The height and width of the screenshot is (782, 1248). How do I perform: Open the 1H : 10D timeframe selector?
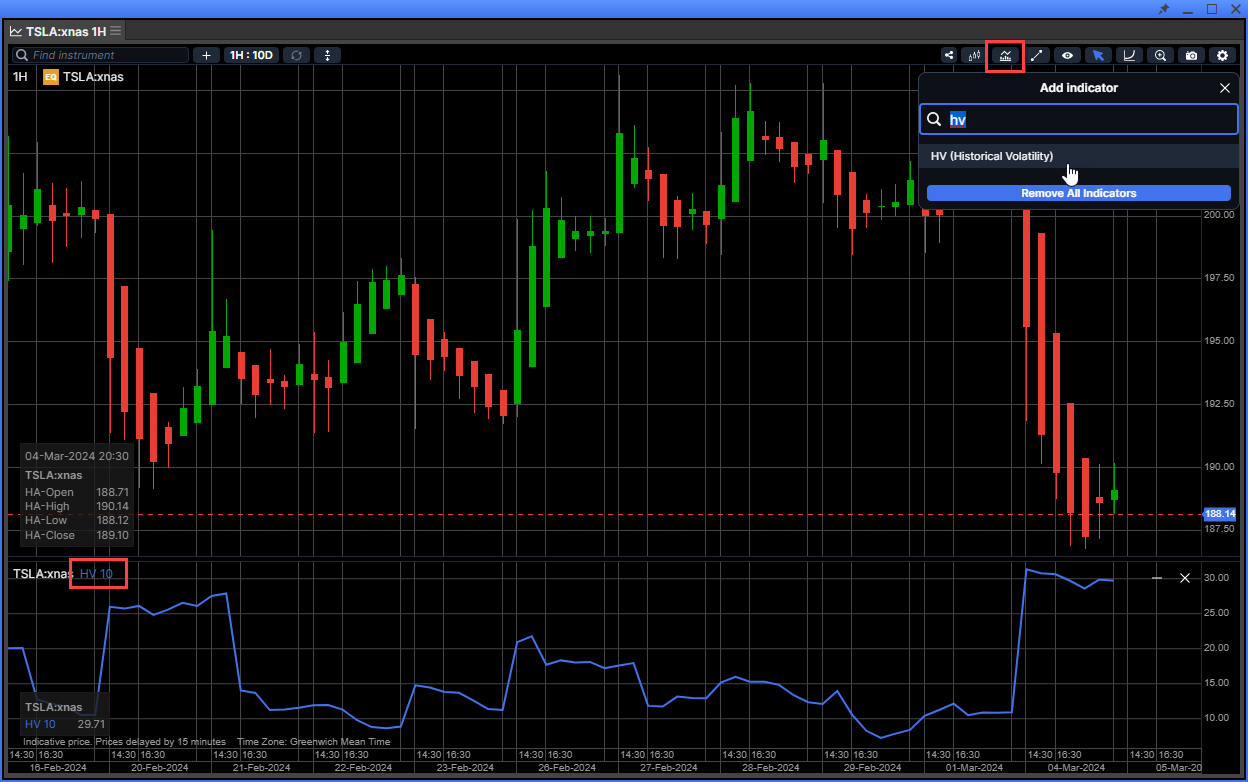coord(250,55)
